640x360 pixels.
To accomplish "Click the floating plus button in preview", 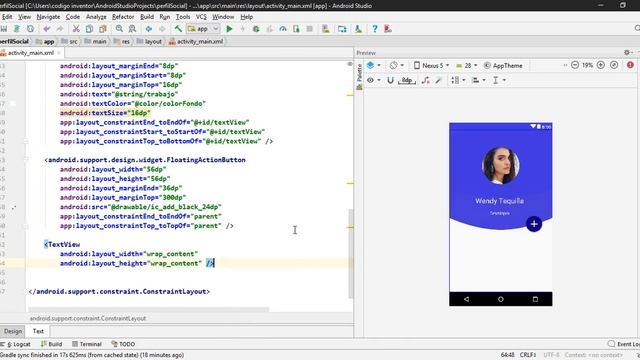I will 534,224.
